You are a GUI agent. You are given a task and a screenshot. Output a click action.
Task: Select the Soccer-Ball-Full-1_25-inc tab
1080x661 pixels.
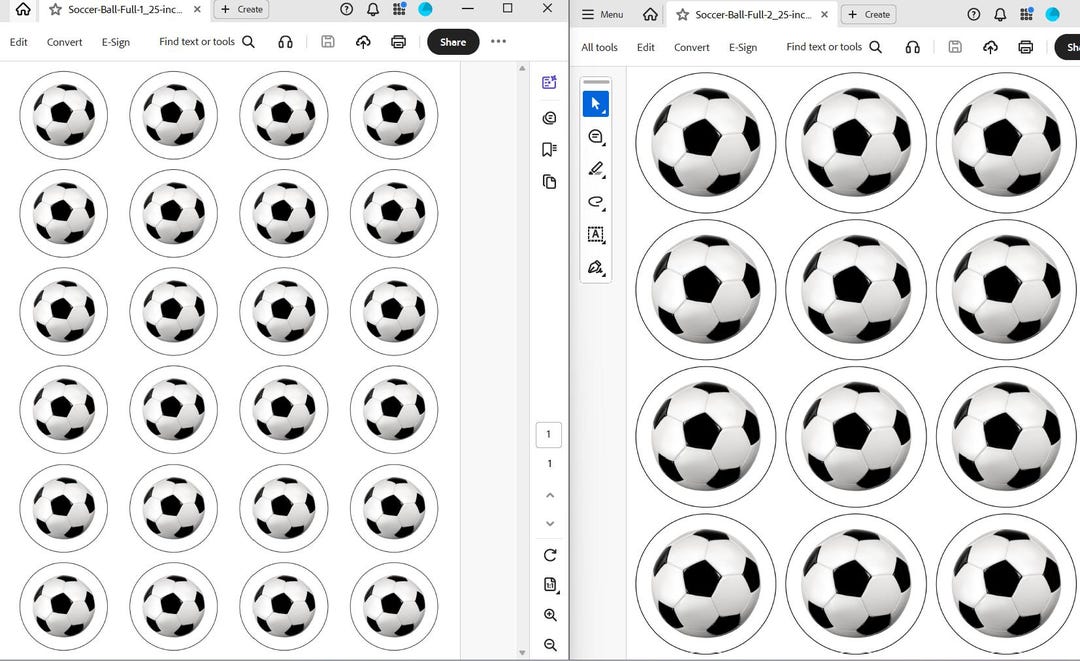click(x=124, y=10)
